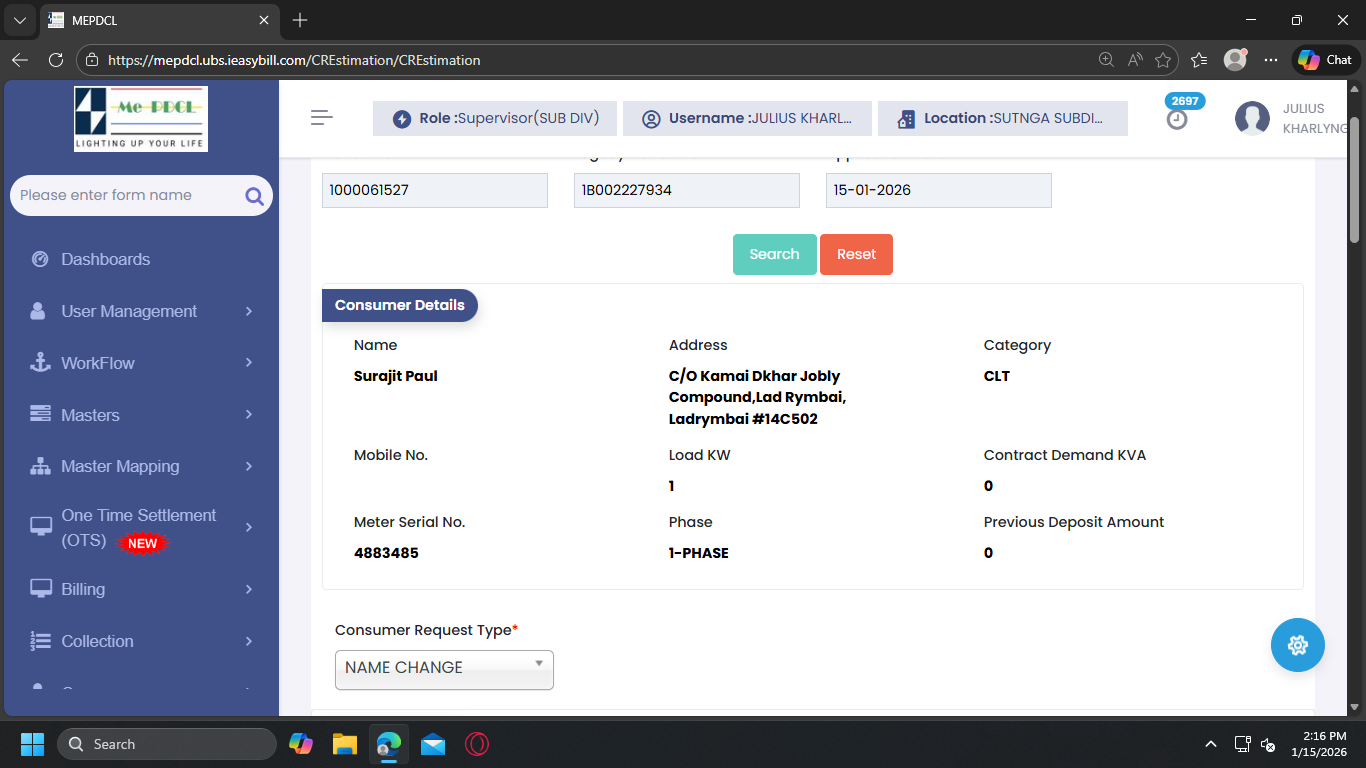Open browser Settings and more menu
The width and height of the screenshot is (1366, 768).
(1271, 60)
